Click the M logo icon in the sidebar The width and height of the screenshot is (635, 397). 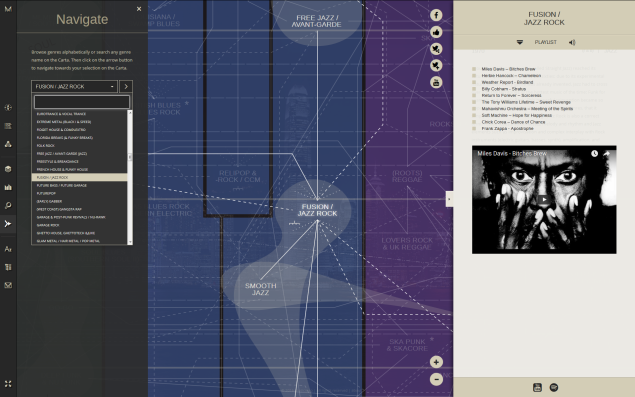(x=8, y=9)
